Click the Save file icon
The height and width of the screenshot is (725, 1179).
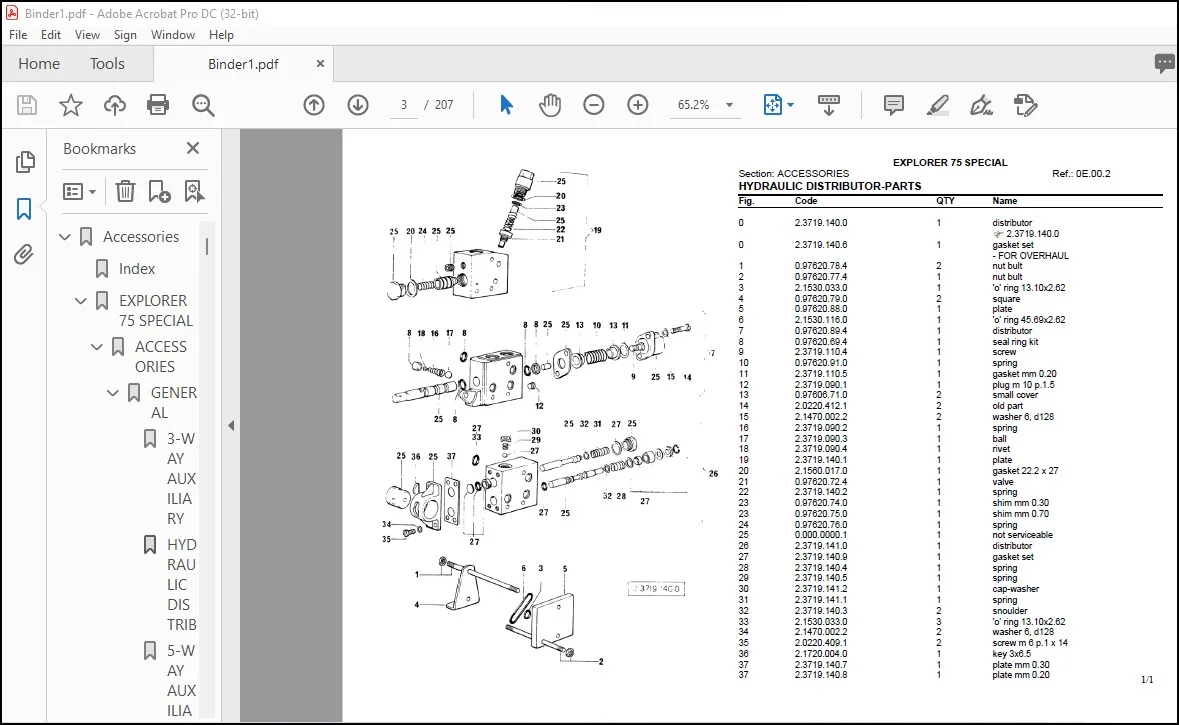point(27,105)
